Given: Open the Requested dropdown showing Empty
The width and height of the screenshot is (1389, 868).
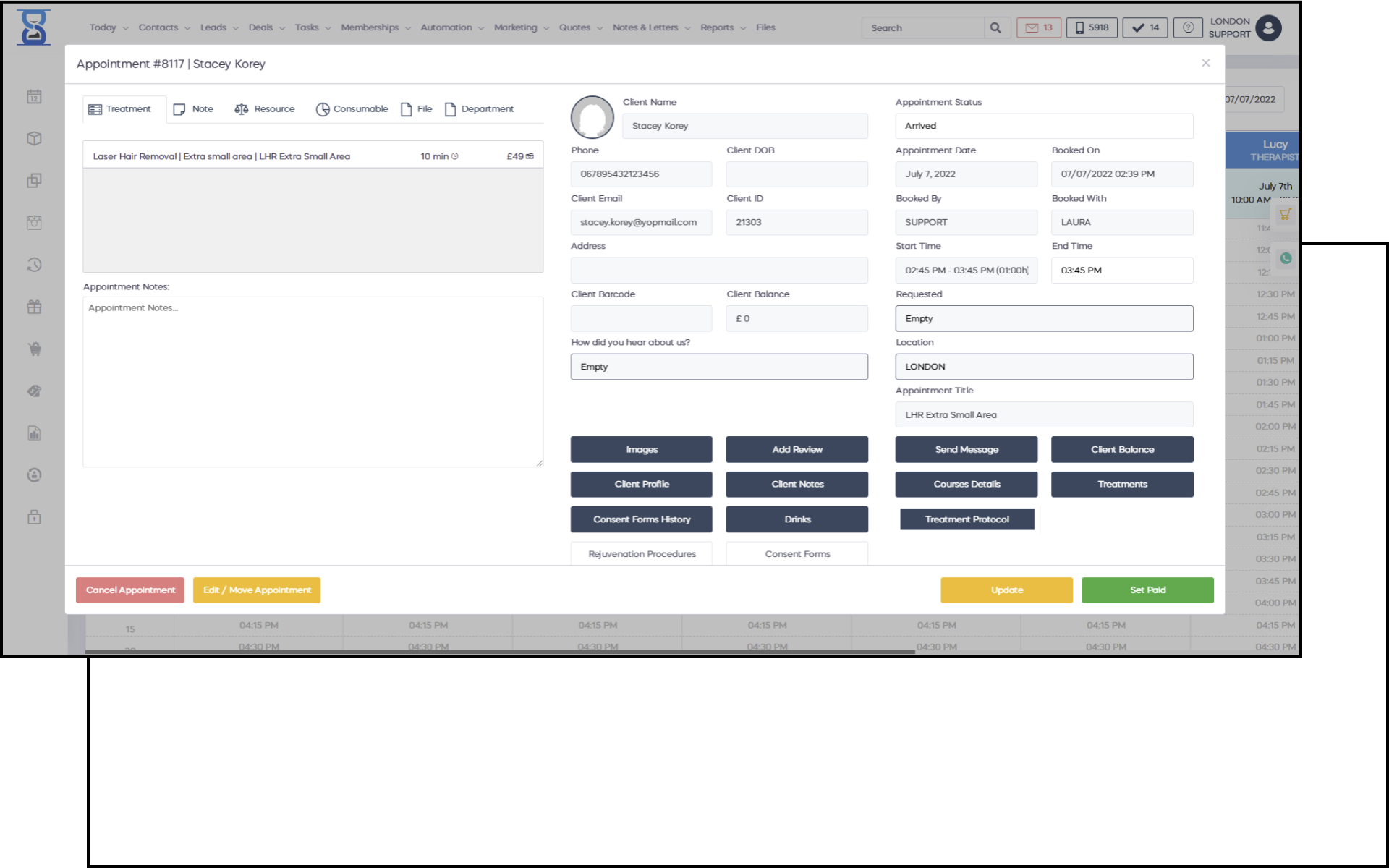Looking at the screenshot, I should pyautogui.click(x=1043, y=318).
